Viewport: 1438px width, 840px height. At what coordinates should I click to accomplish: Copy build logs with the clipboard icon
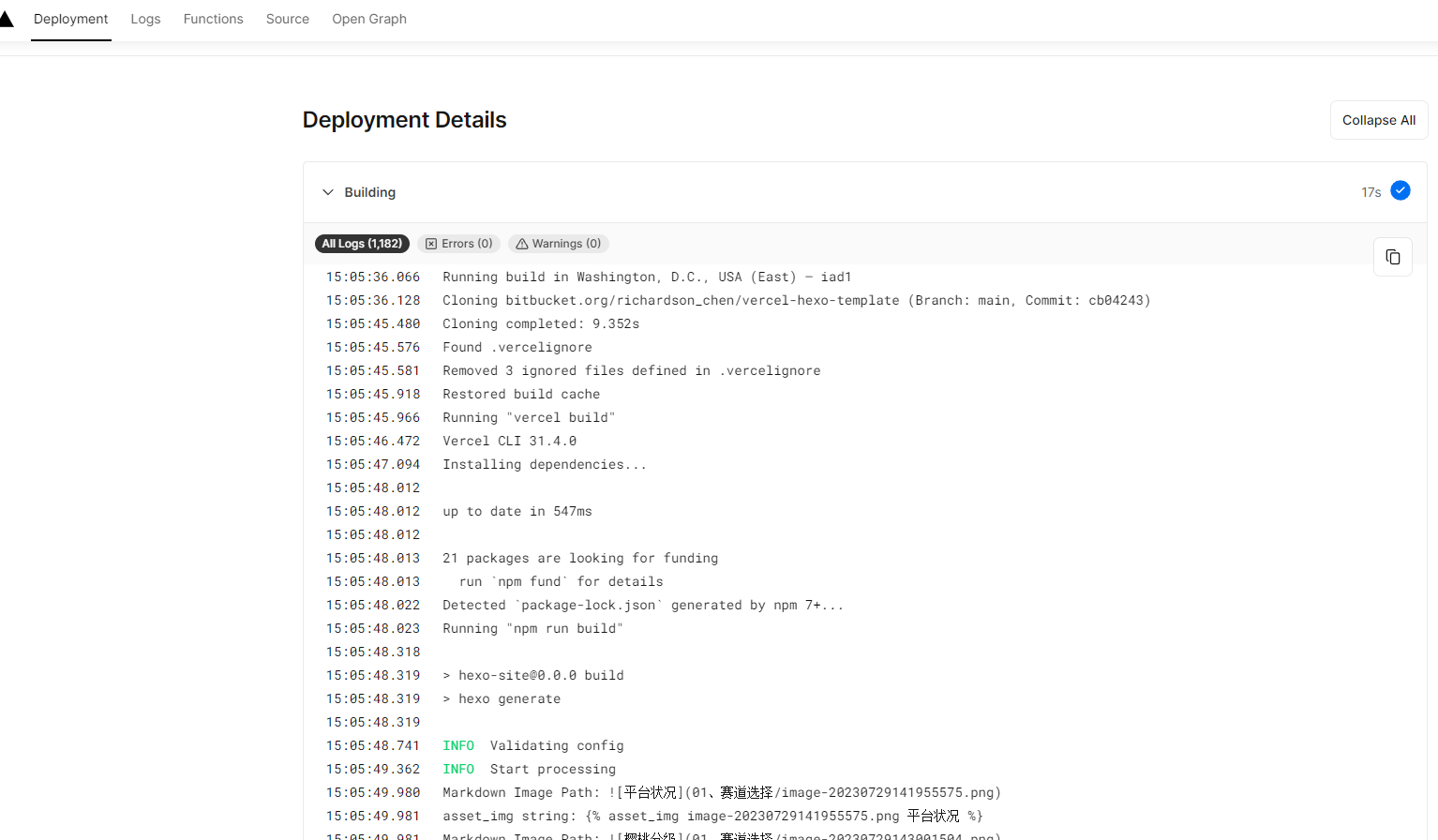click(x=1392, y=257)
